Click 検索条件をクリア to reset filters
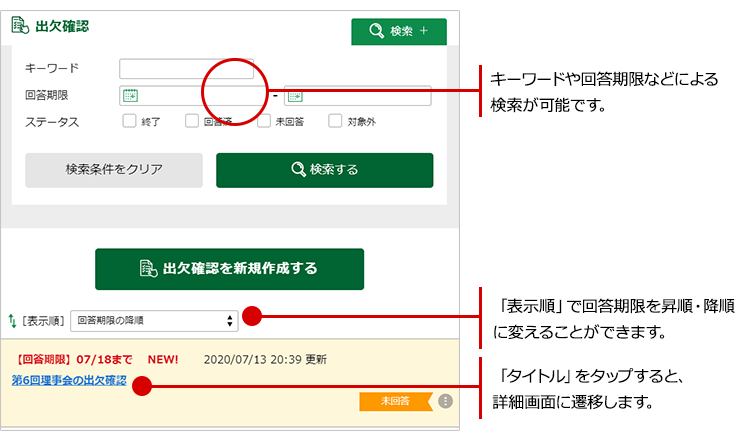This screenshot has height=441, width=750. click(x=114, y=170)
